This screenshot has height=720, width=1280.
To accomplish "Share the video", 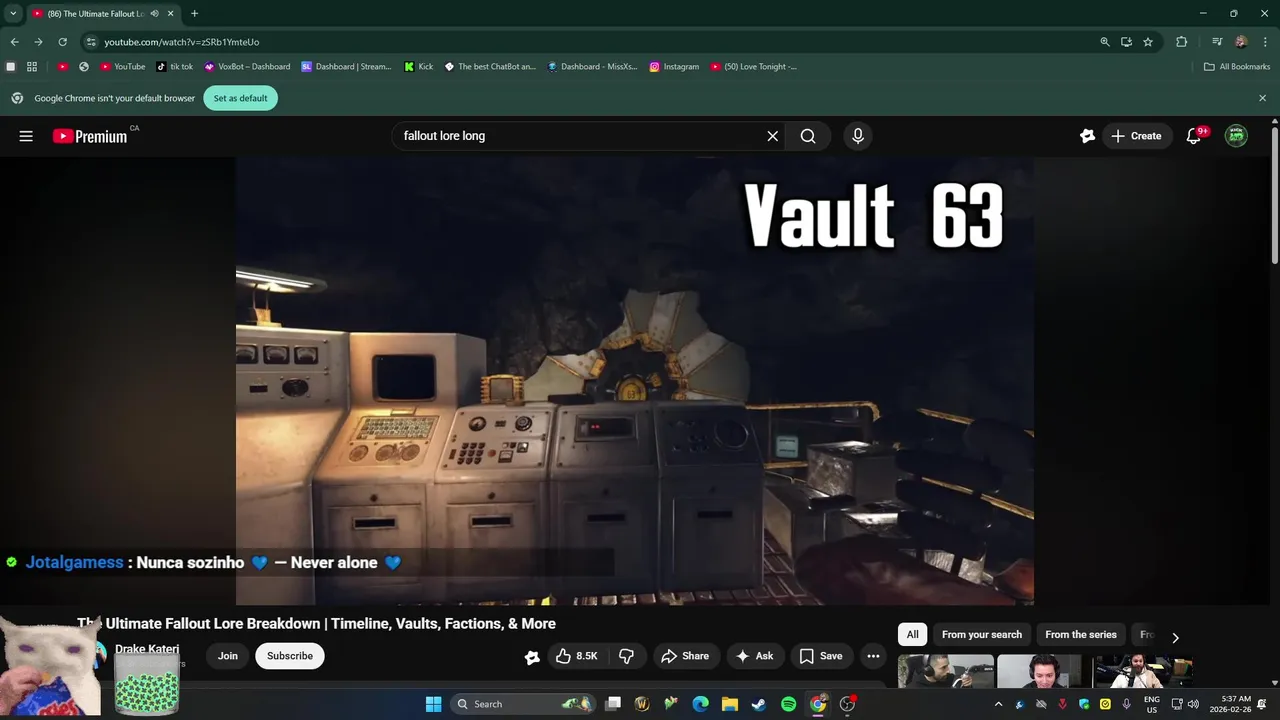I will 685,656.
